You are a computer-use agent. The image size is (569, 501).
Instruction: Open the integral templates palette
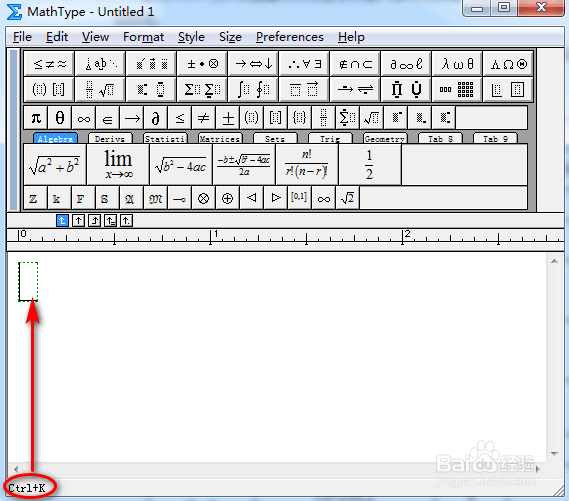click(x=254, y=89)
